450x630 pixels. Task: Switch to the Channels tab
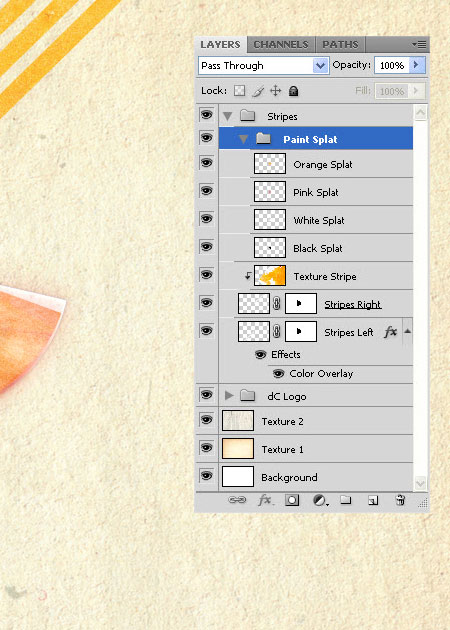[x=281, y=45]
